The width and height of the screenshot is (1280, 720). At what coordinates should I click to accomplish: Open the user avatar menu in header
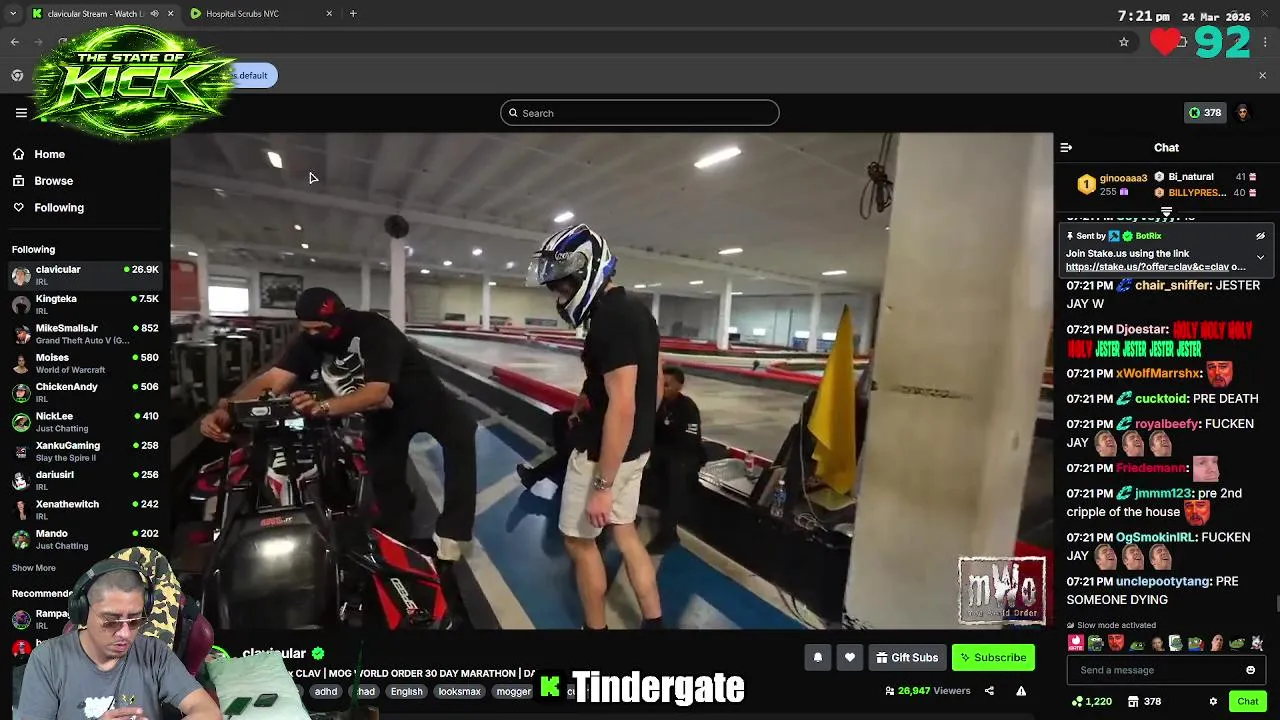[1243, 113]
